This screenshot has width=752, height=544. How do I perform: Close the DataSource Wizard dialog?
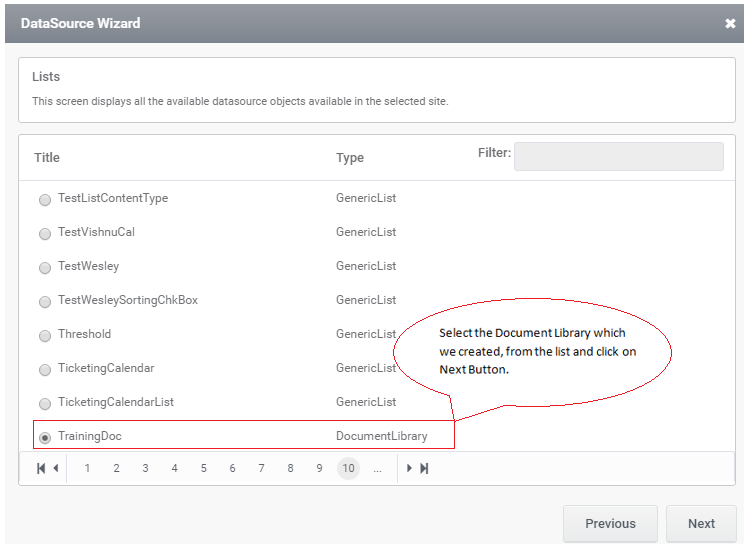click(x=730, y=23)
